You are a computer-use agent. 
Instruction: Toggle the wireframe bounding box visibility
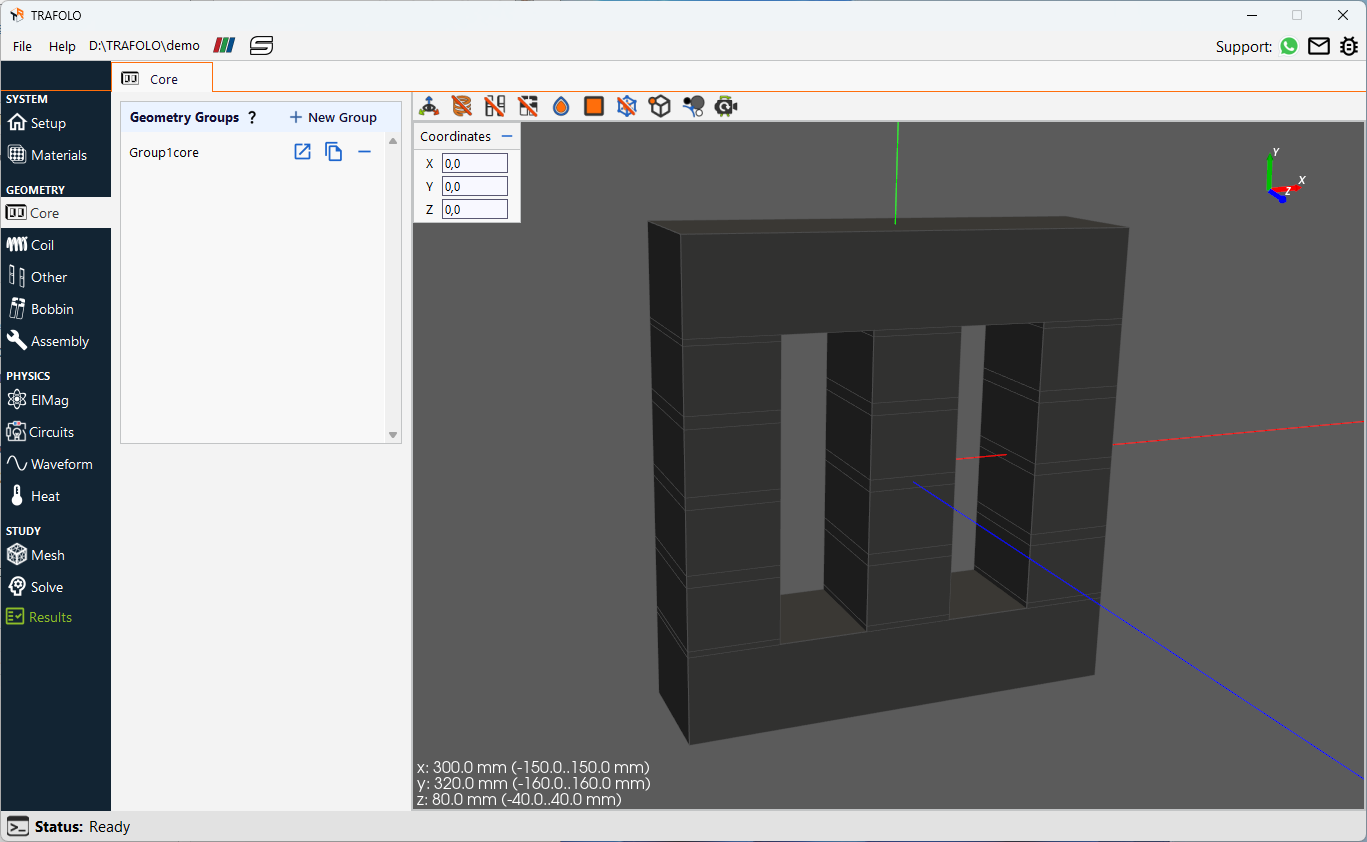point(626,105)
